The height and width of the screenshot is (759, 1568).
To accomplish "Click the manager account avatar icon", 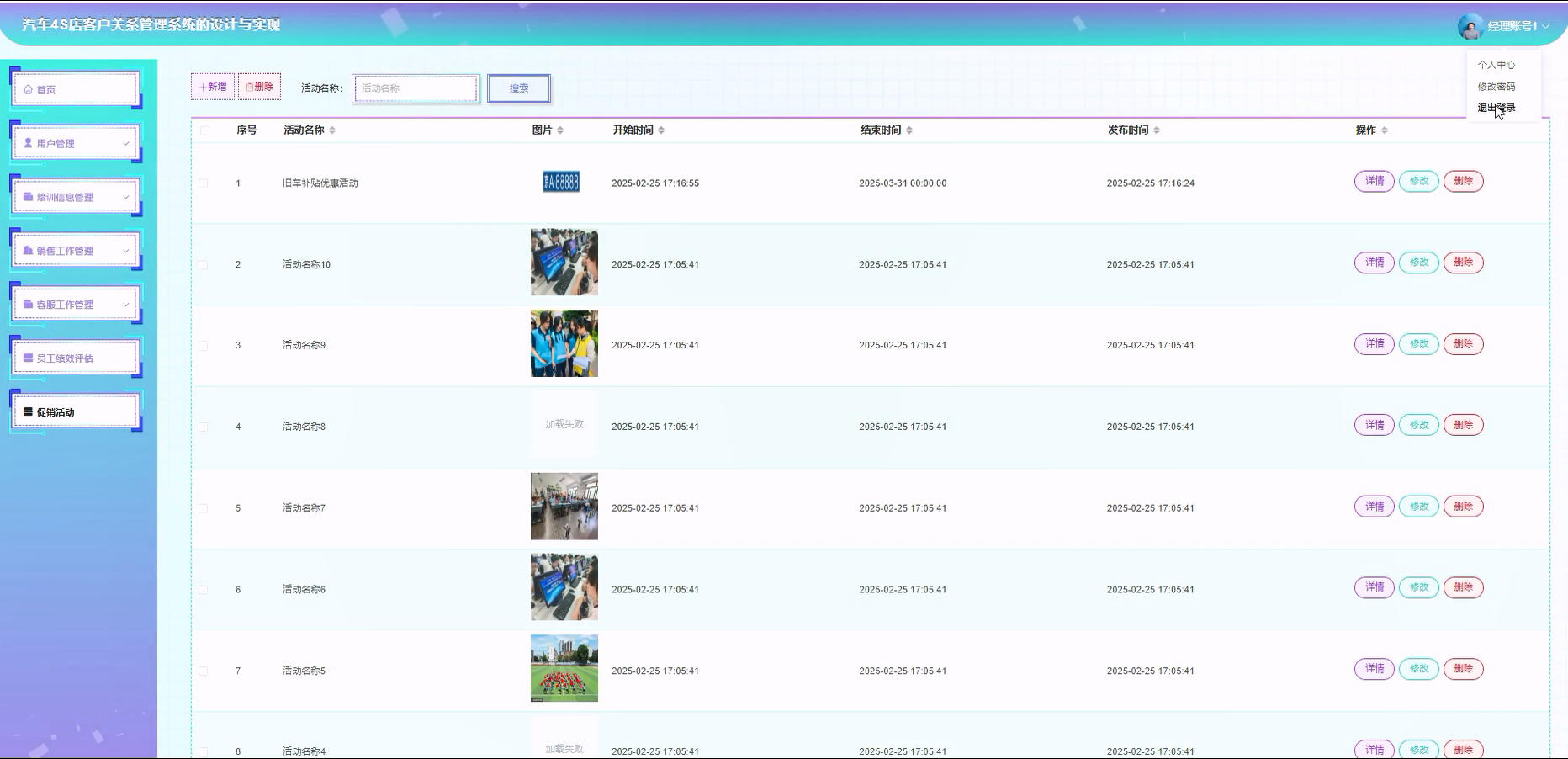I will pos(1470,27).
